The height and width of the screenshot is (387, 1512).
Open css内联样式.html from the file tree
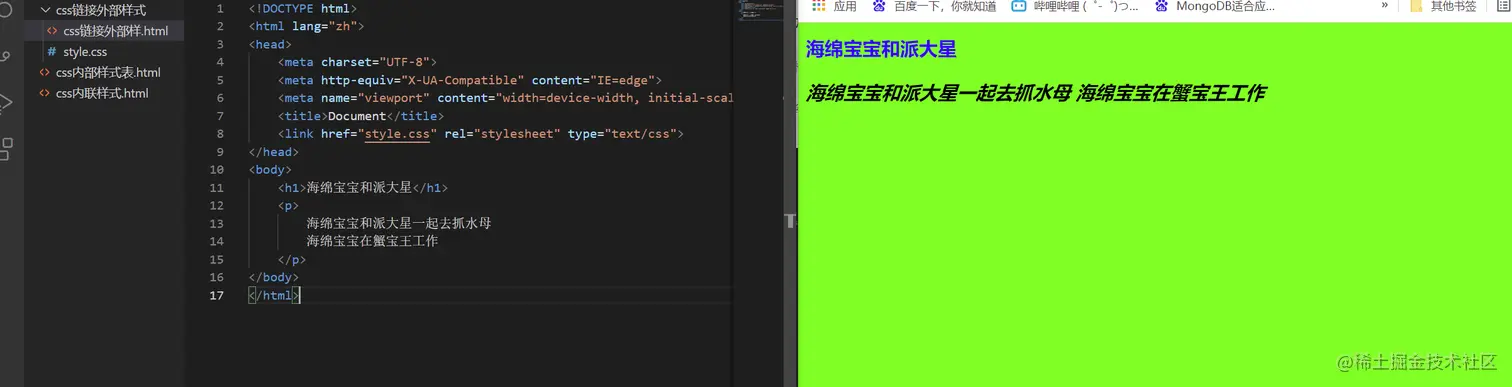(93, 93)
